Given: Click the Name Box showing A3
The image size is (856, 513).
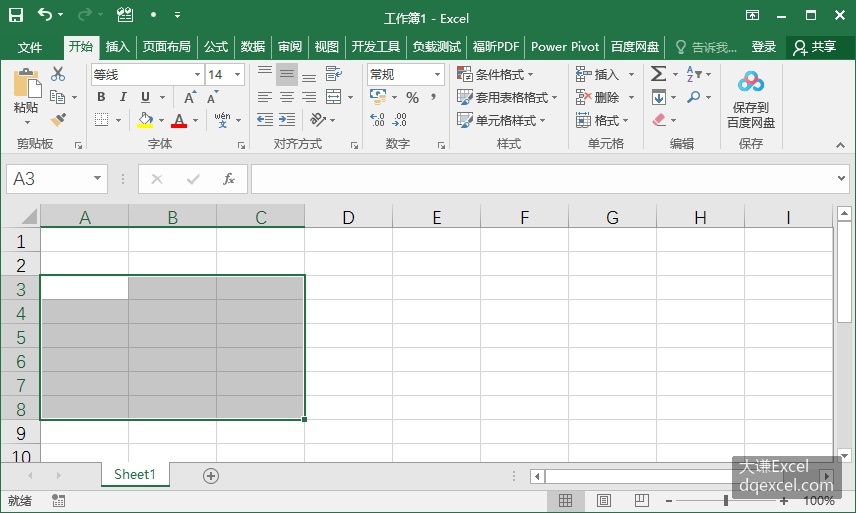Looking at the screenshot, I should 57,178.
